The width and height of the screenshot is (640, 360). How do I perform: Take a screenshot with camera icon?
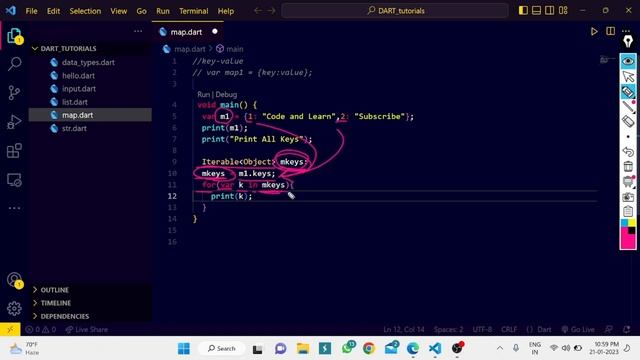pos(628,197)
